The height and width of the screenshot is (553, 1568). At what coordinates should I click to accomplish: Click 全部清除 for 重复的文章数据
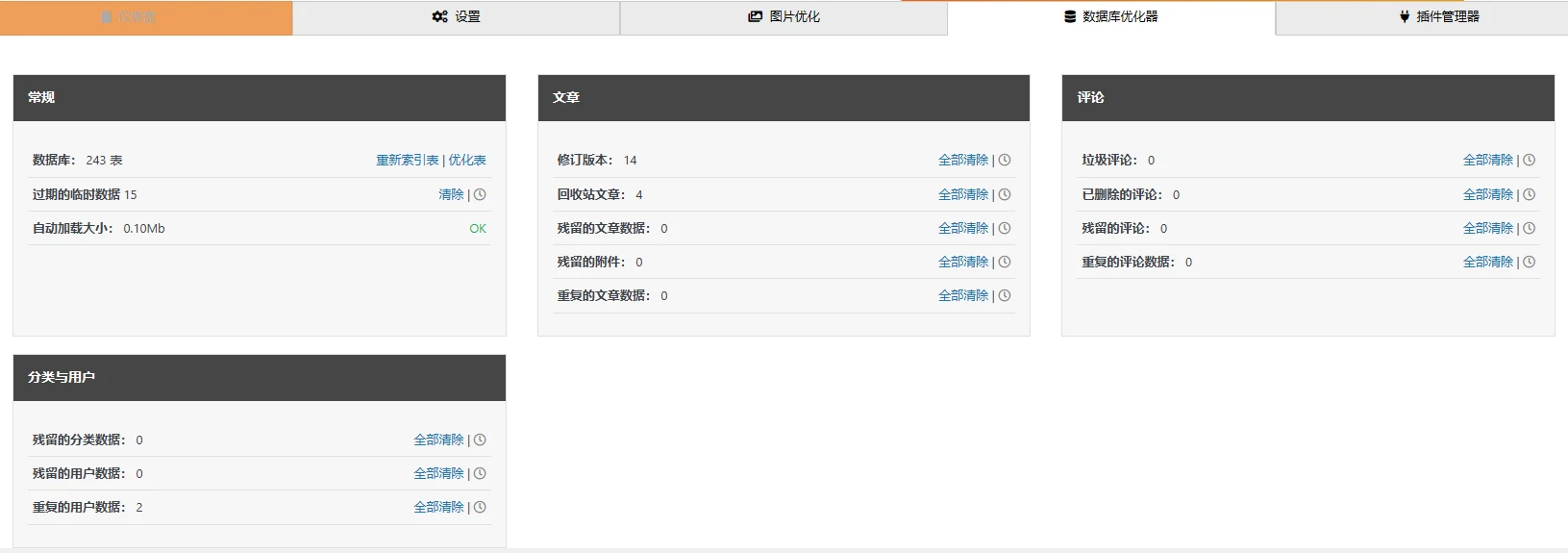(x=963, y=295)
